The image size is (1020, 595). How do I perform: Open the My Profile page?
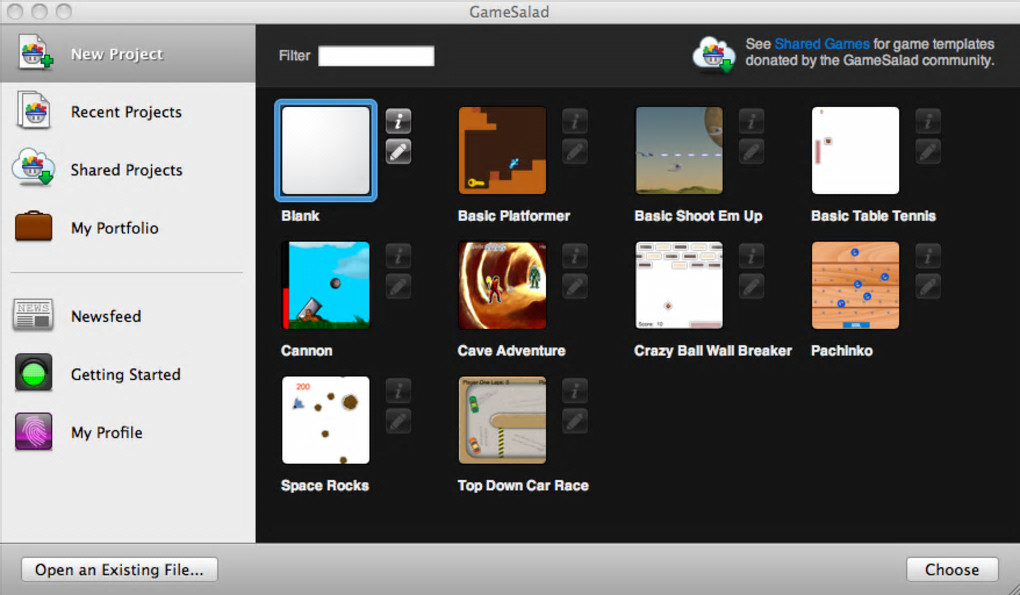pos(107,432)
